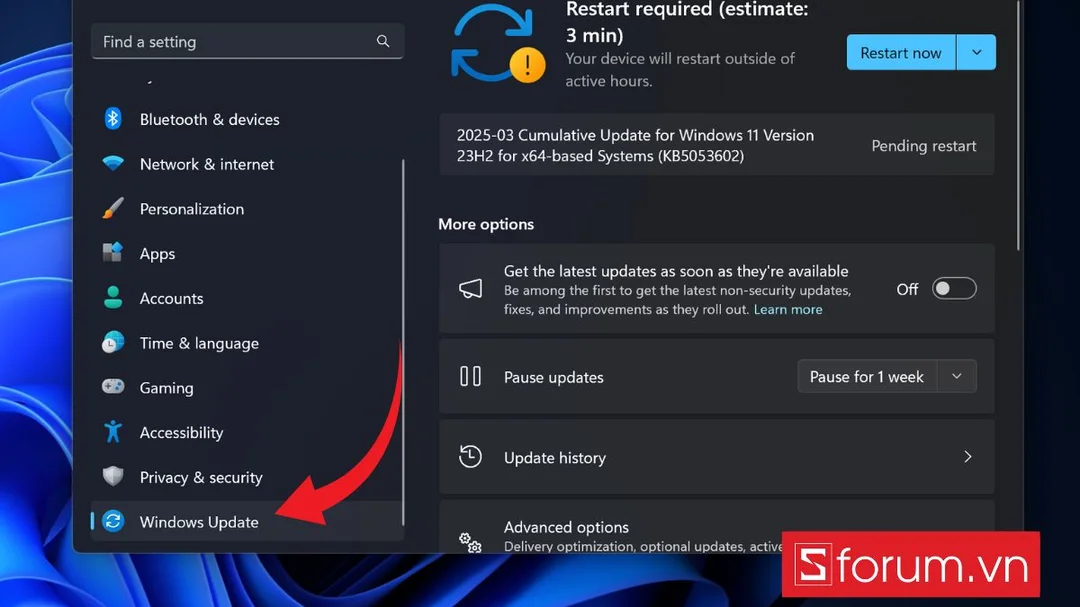Click the Network wifi icon
The image size is (1080, 607).
pos(113,163)
